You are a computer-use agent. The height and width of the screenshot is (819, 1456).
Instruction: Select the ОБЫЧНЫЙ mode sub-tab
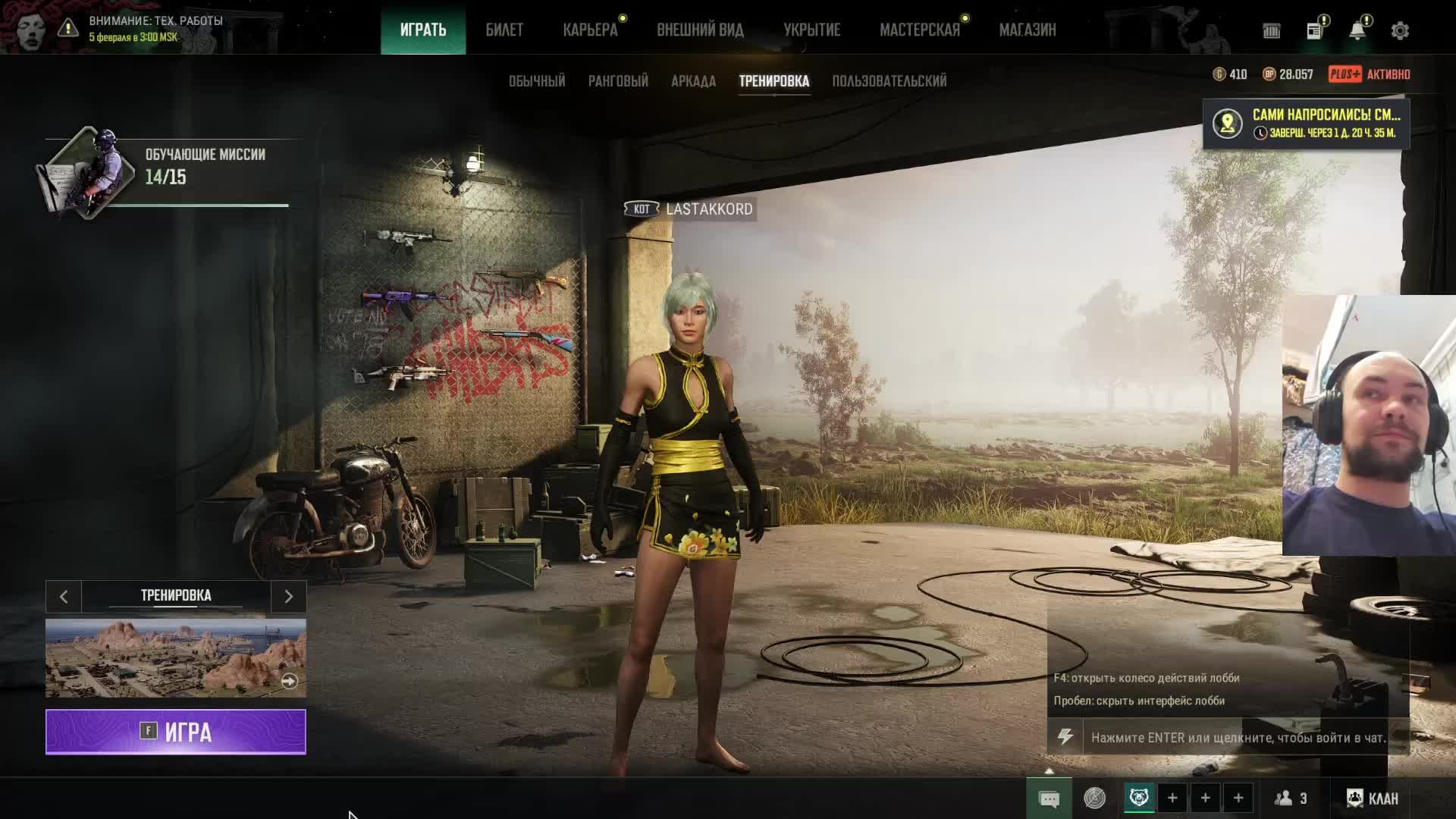coord(537,81)
